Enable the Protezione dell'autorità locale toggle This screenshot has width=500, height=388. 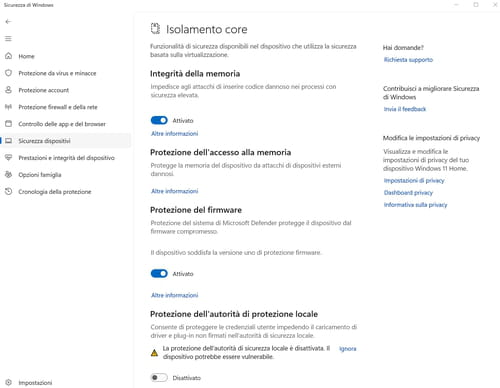tap(159, 378)
